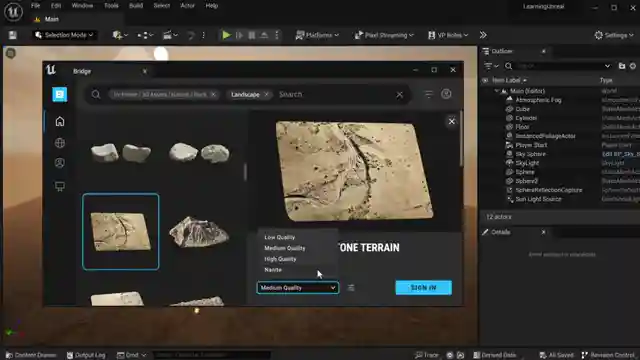Open the Output Log
640x360 pixels.
click(x=86, y=355)
